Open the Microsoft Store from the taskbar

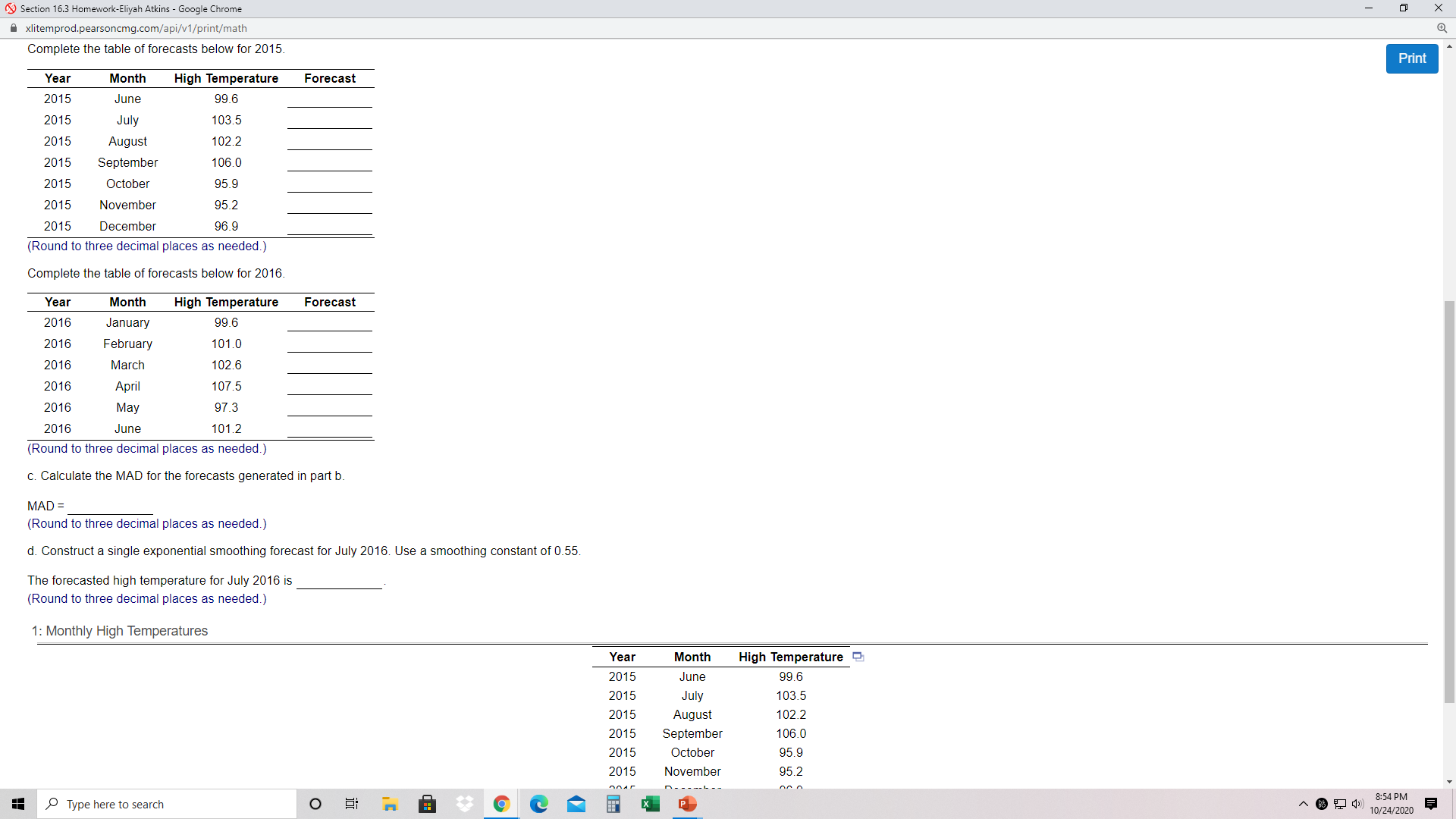pyautogui.click(x=427, y=804)
